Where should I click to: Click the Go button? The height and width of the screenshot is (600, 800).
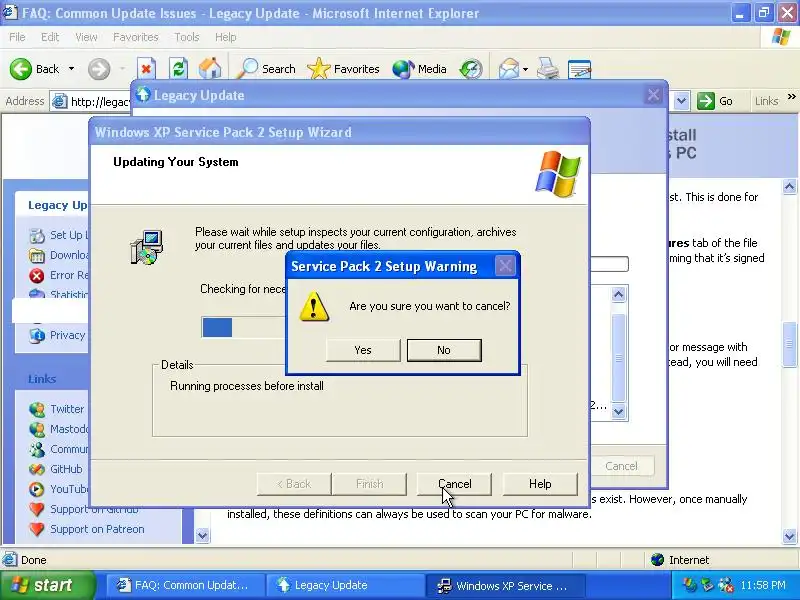click(715, 101)
